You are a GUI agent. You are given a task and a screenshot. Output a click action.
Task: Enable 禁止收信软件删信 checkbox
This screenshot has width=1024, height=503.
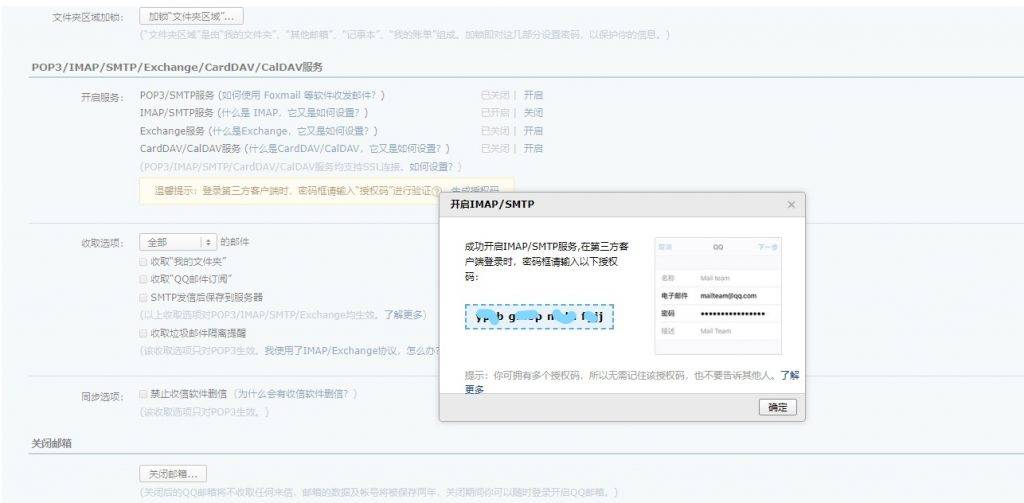pyautogui.click(x=144, y=393)
